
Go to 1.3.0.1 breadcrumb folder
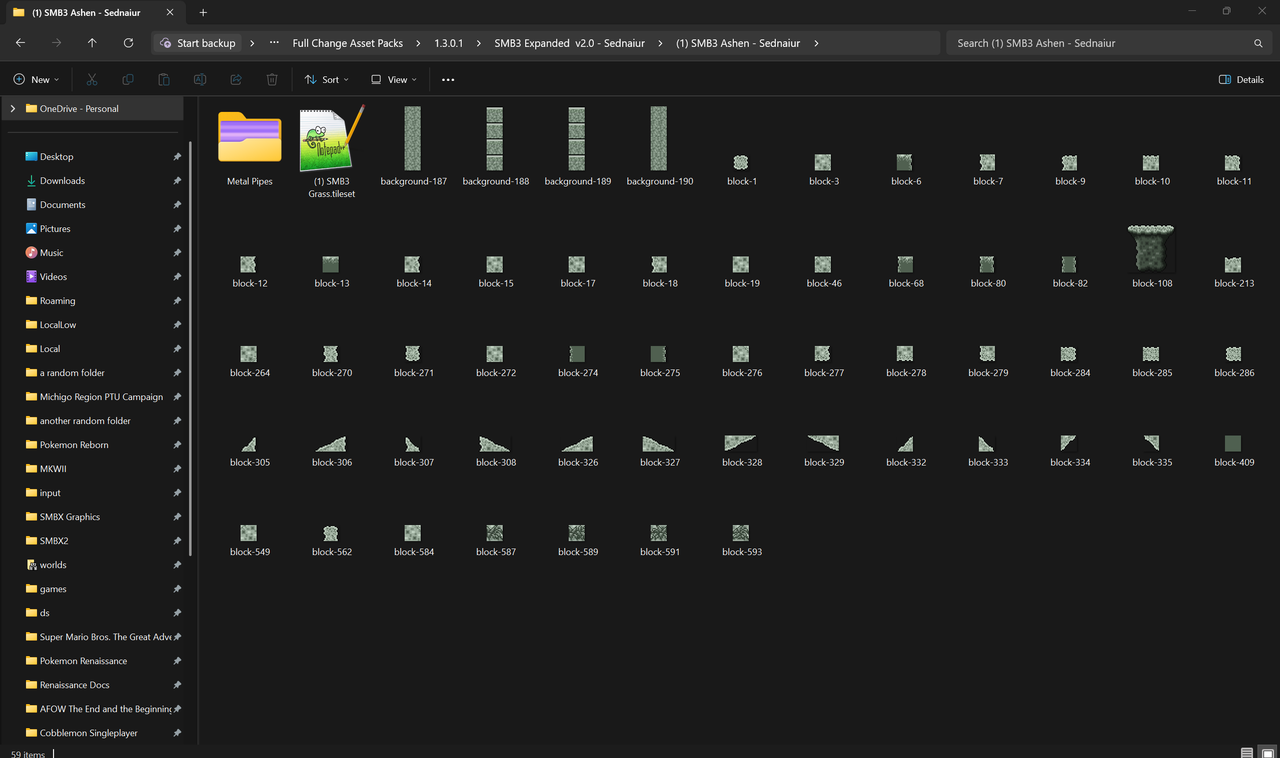[x=449, y=43]
